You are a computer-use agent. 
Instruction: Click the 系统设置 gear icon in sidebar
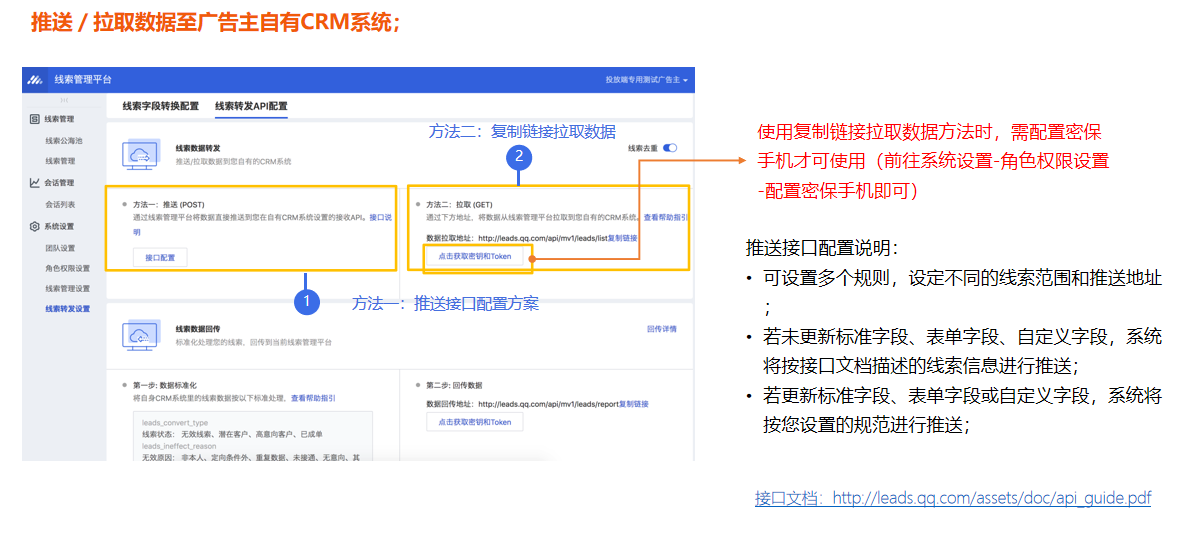click(x=34, y=226)
